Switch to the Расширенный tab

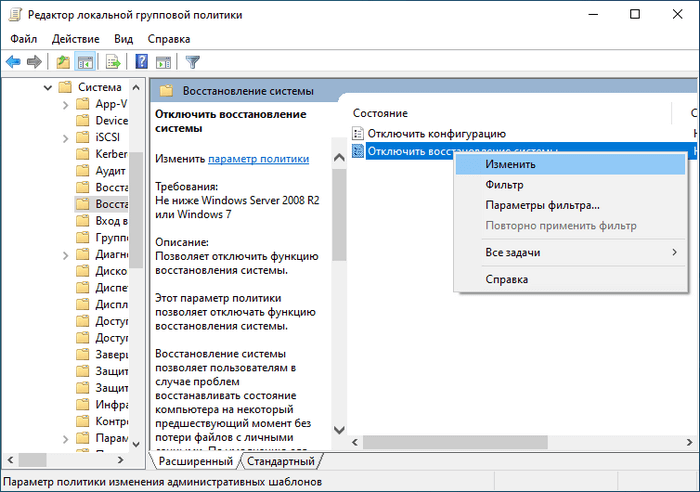point(196,461)
